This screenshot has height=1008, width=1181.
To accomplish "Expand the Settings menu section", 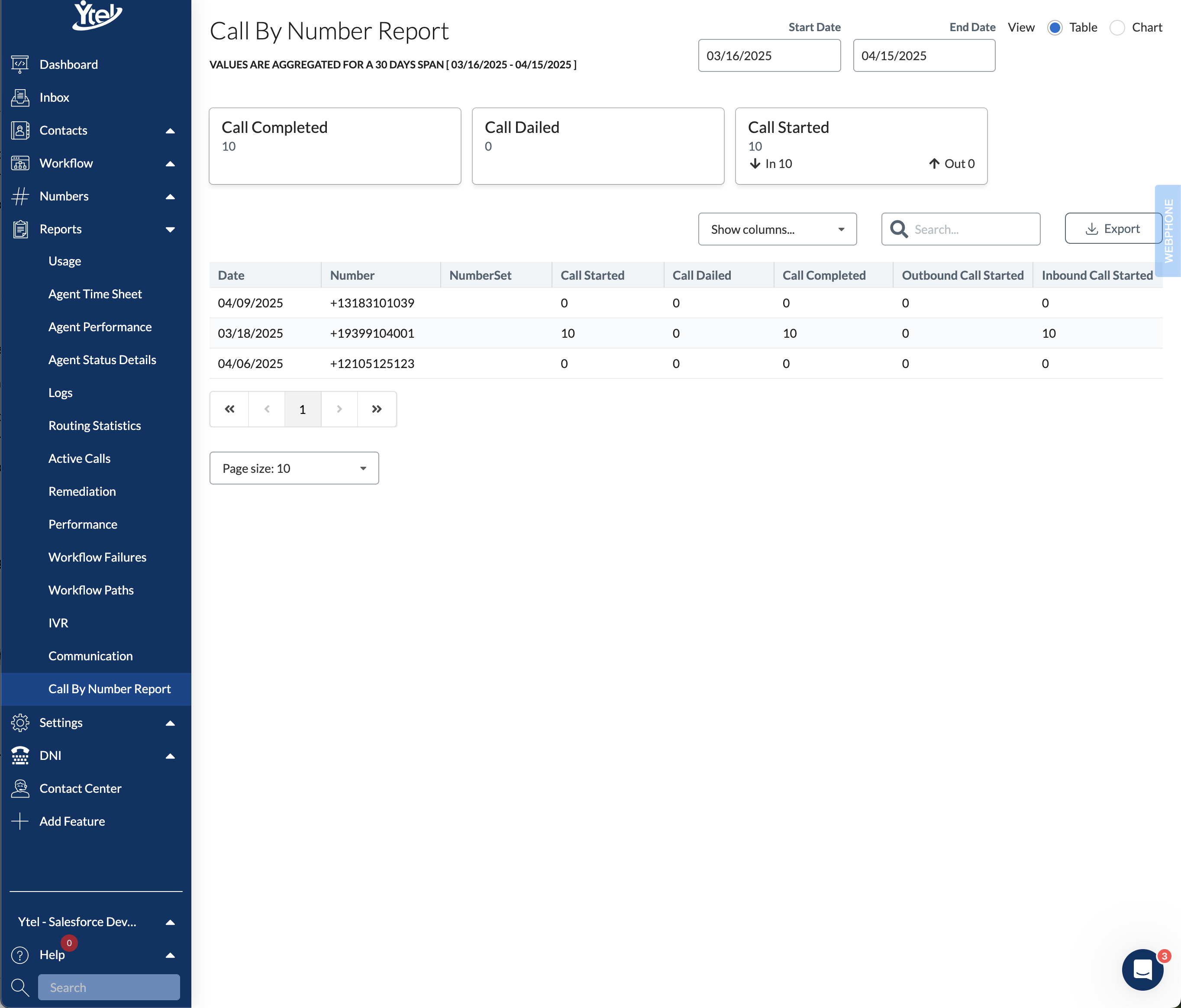I will coord(170,723).
